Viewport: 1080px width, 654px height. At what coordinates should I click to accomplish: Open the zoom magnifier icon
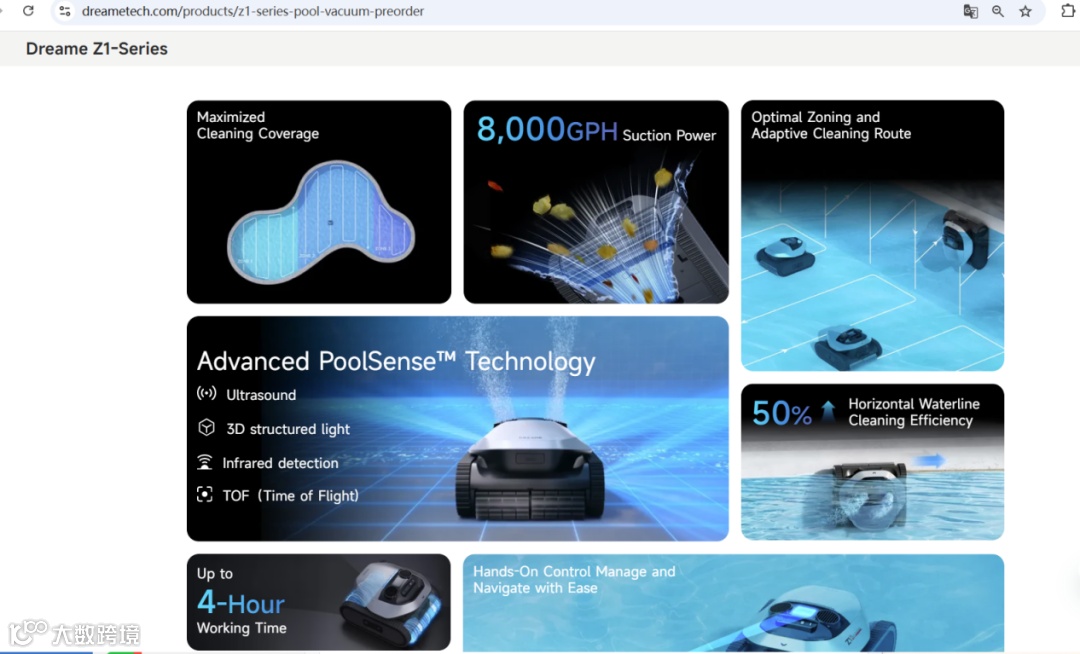[997, 11]
